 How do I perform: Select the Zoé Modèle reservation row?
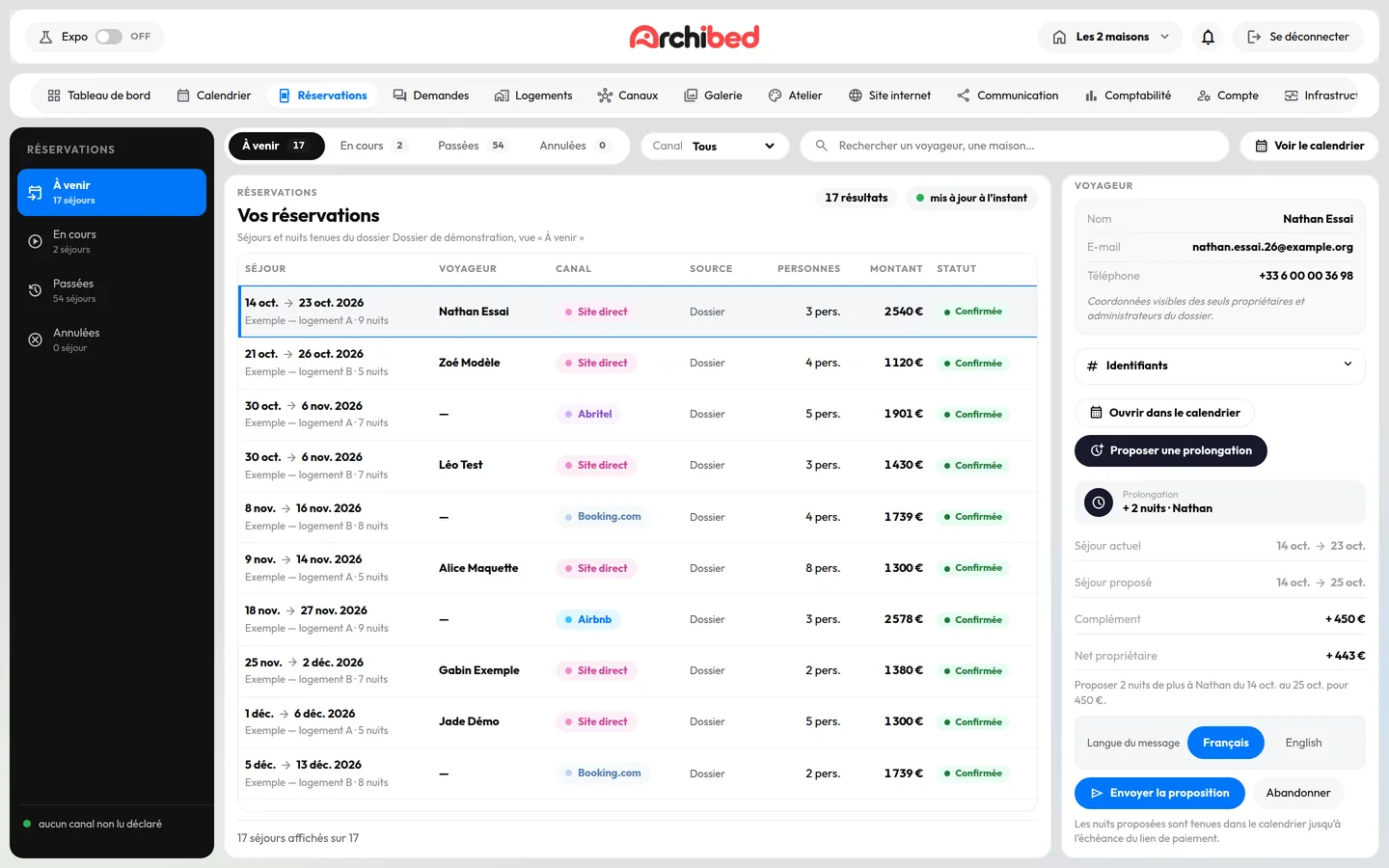(638, 363)
